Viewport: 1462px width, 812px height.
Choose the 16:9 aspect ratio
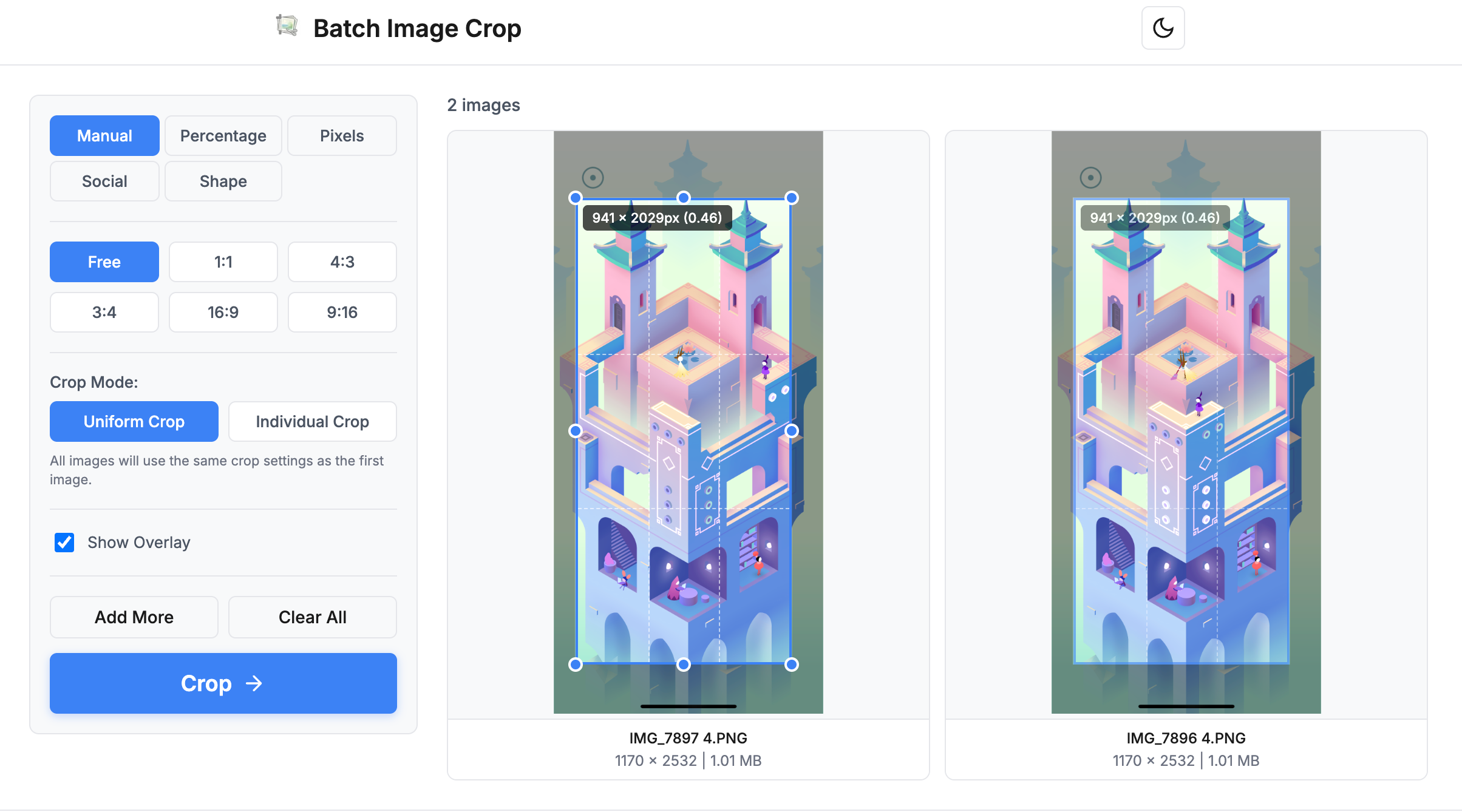pos(223,312)
